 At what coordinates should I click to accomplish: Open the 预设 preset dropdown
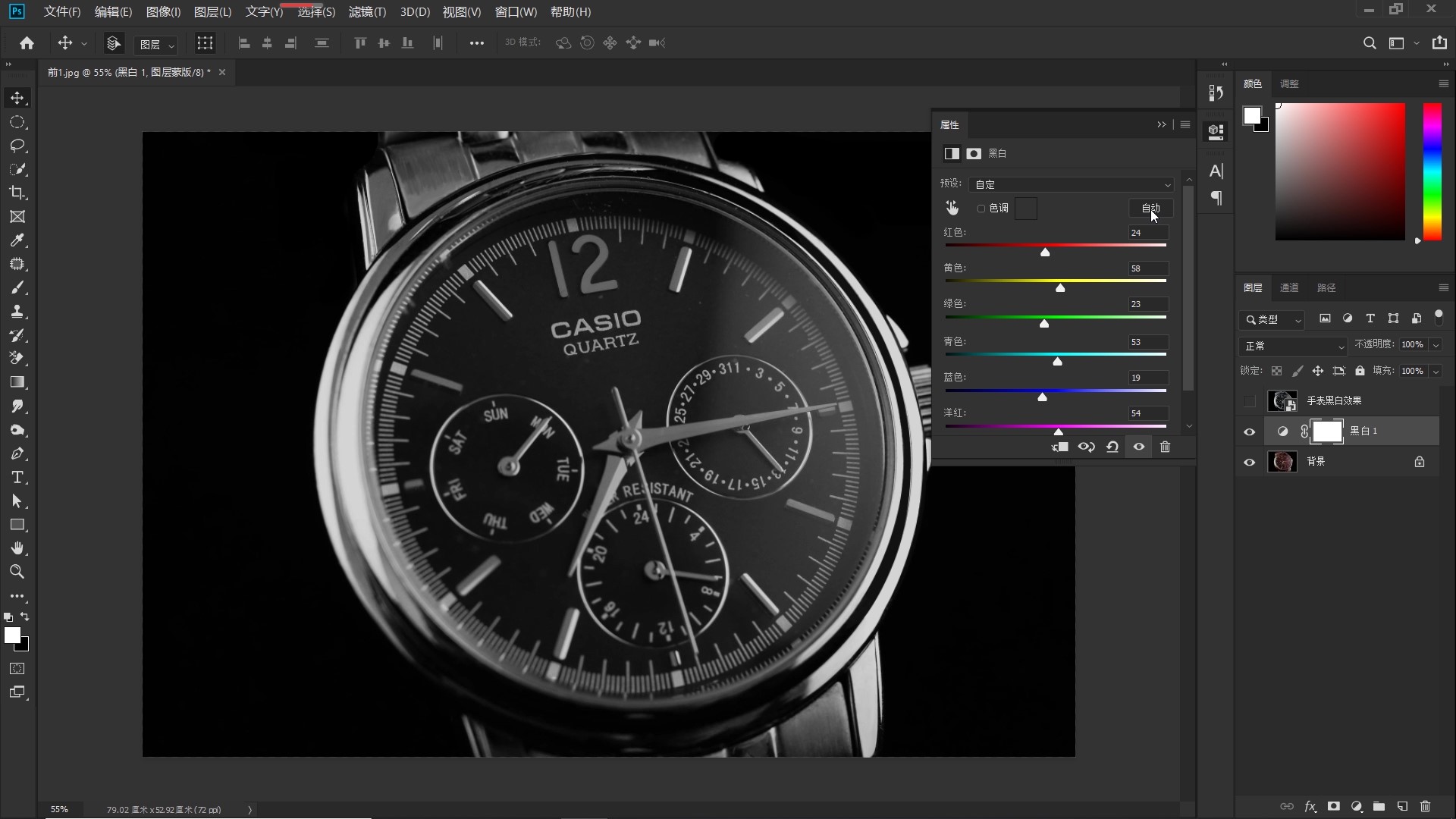pyautogui.click(x=1071, y=184)
